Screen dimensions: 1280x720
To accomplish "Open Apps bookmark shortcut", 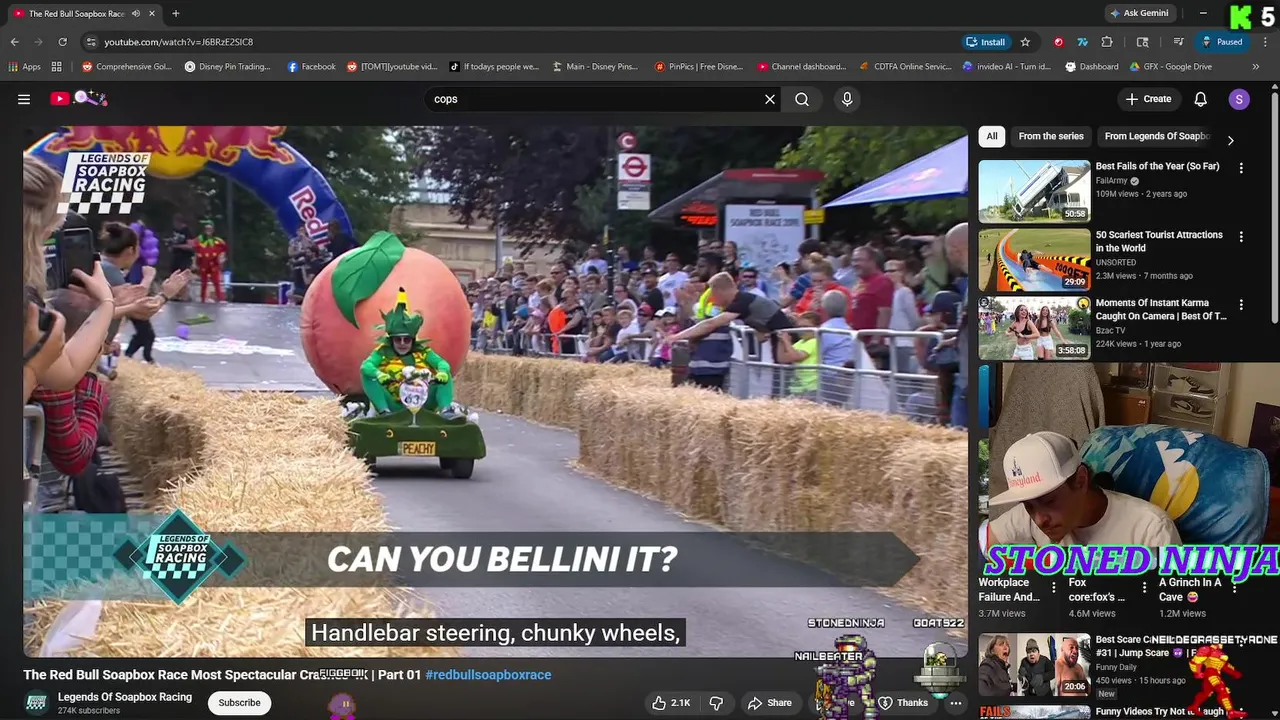I will 25,67.
